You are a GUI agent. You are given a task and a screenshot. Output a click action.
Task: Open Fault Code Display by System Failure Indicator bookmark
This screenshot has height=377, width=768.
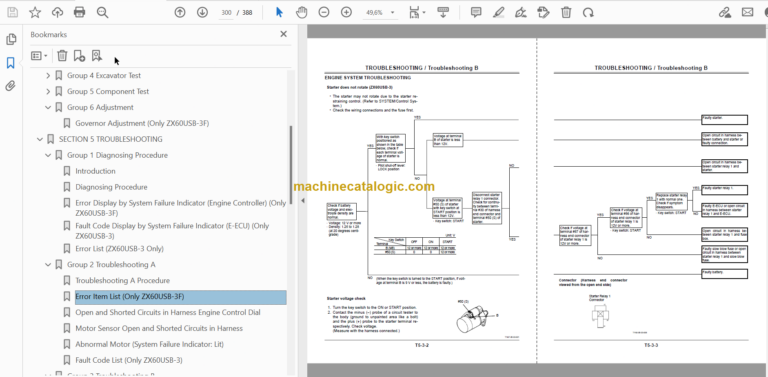pyautogui.click(x=172, y=231)
